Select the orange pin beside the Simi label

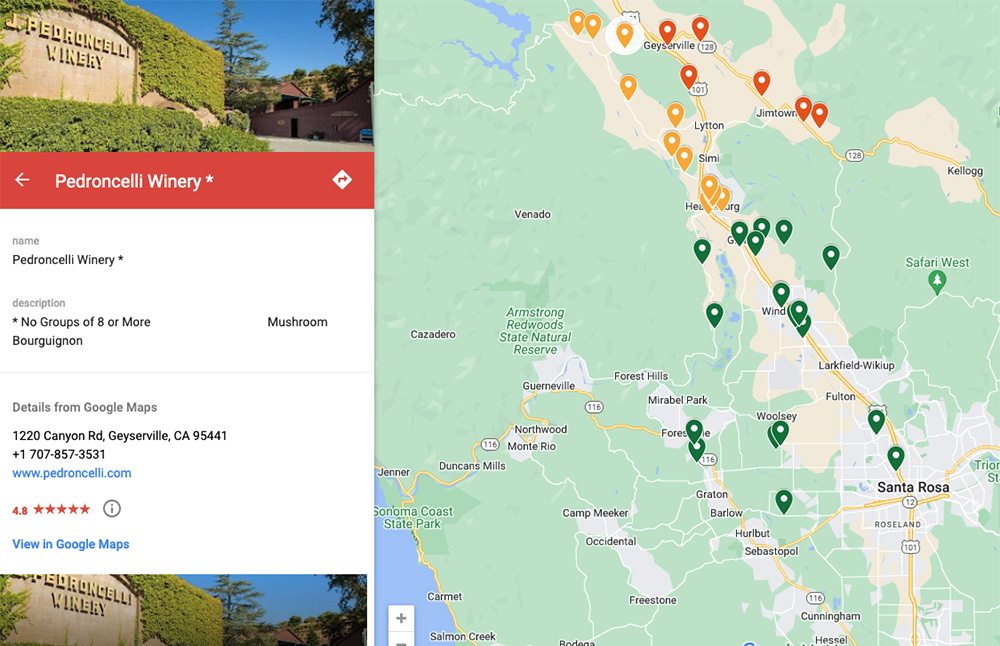(x=684, y=158)
